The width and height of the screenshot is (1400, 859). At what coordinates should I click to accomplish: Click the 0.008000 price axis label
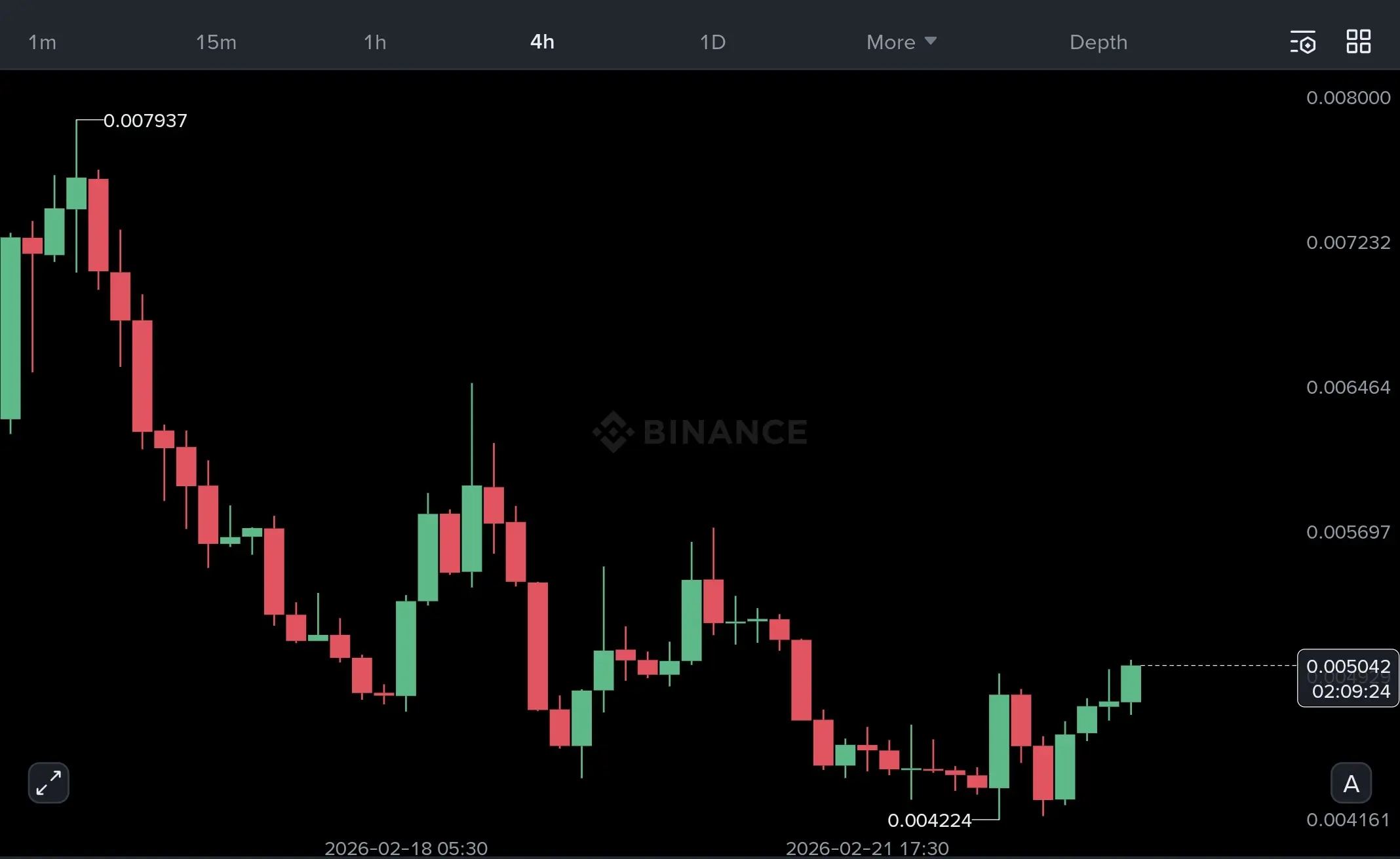point(1348,98)
